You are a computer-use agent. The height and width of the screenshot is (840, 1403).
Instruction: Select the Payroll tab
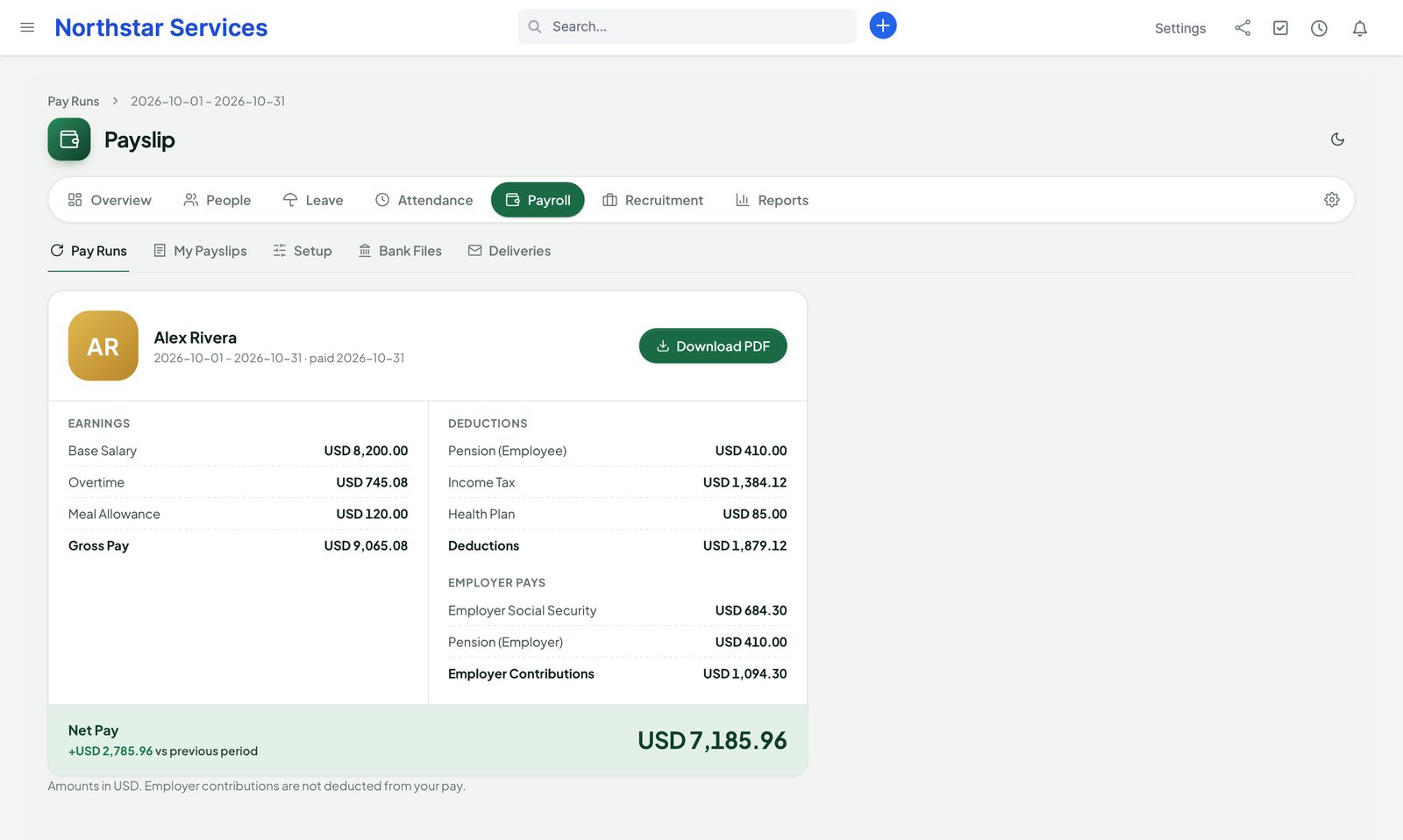tap(538, 200)
